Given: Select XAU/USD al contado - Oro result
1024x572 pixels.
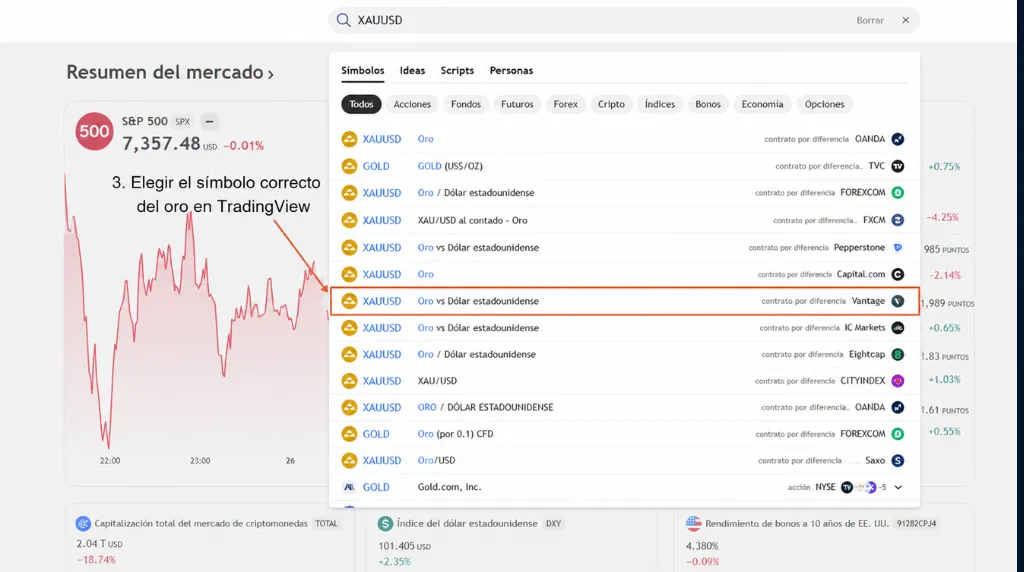Looking at the screenshot, I should (x=624, y=220).
